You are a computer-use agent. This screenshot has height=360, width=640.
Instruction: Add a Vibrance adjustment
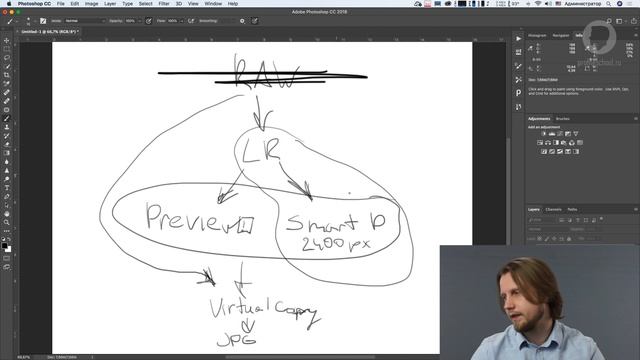click(576, 133)
